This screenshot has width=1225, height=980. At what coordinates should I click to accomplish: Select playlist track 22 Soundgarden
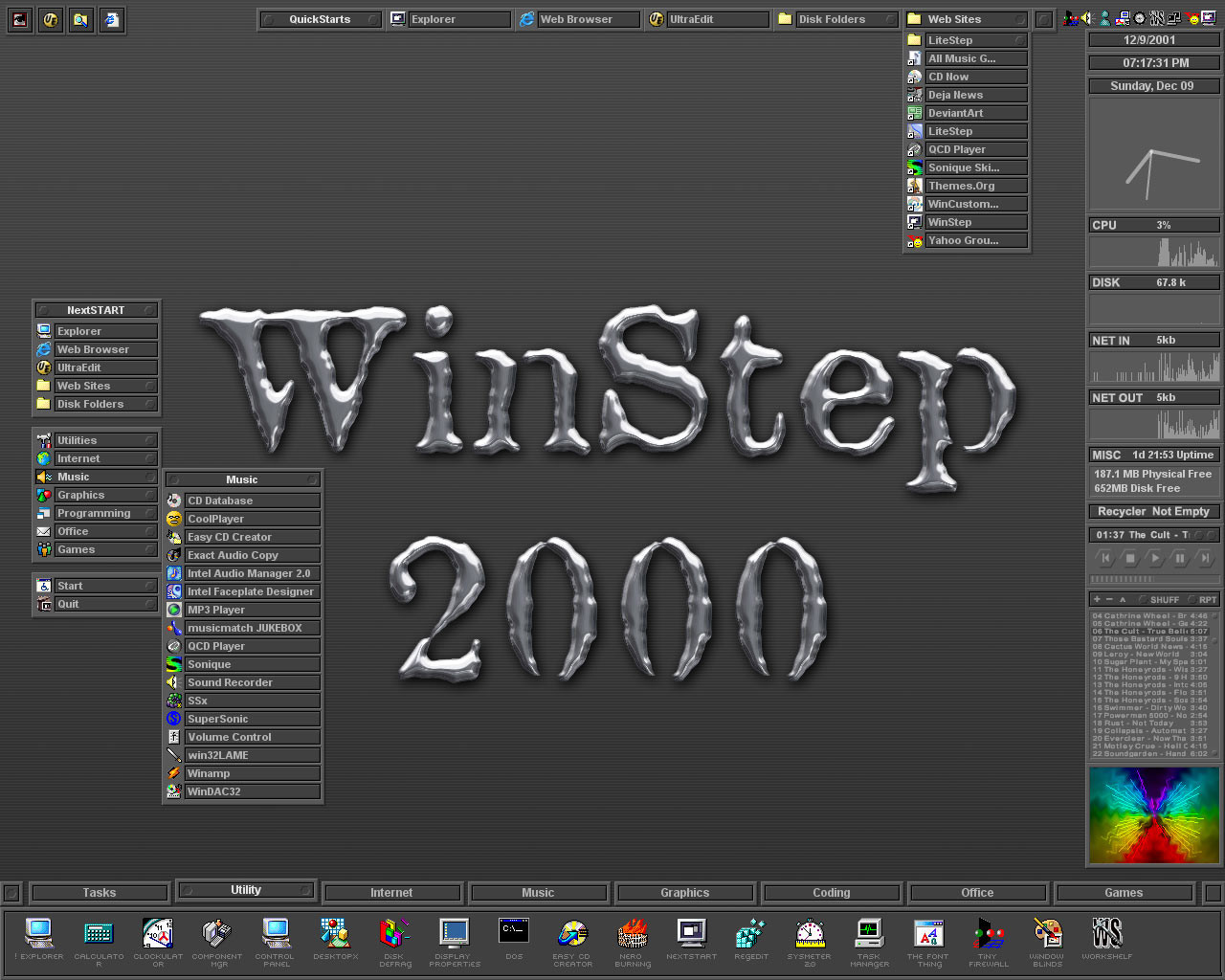[1149, 754]
